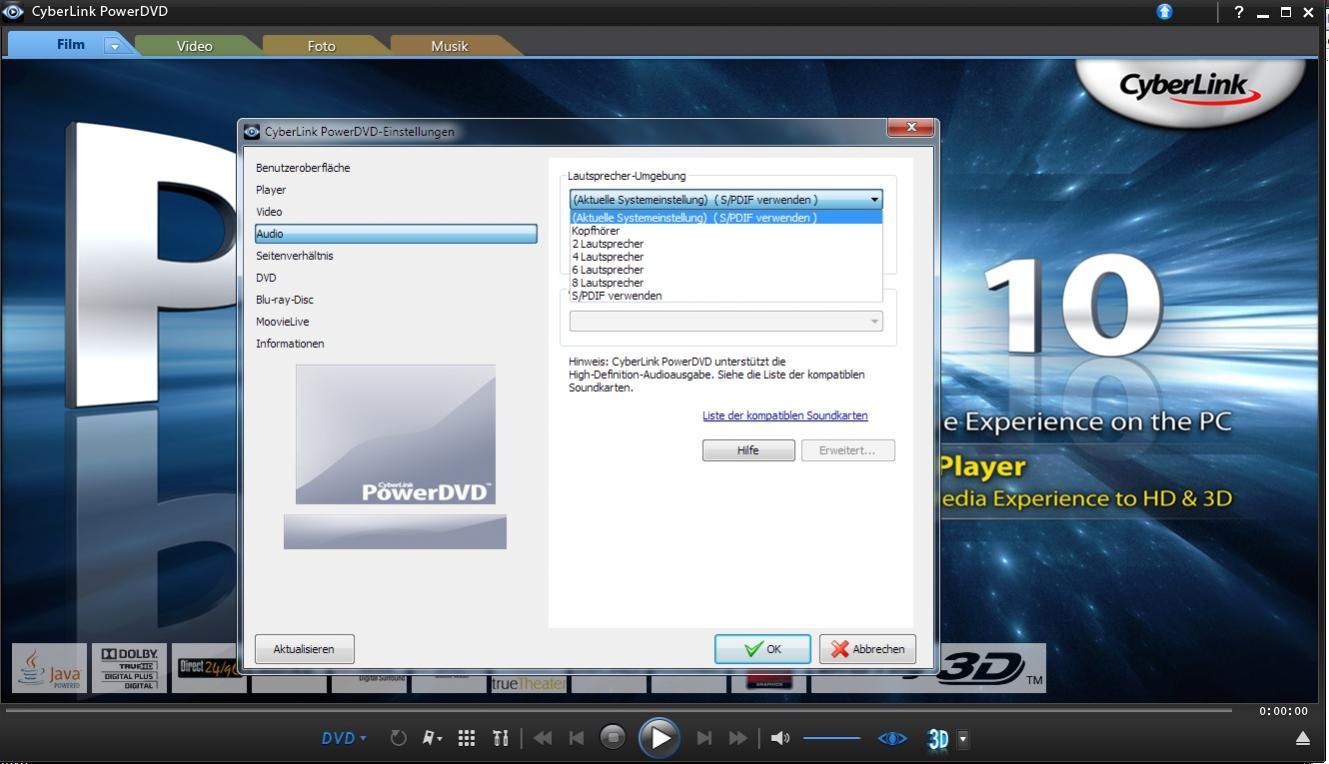Open the chapter grid thumbnails icon

[x=466, y=738]
